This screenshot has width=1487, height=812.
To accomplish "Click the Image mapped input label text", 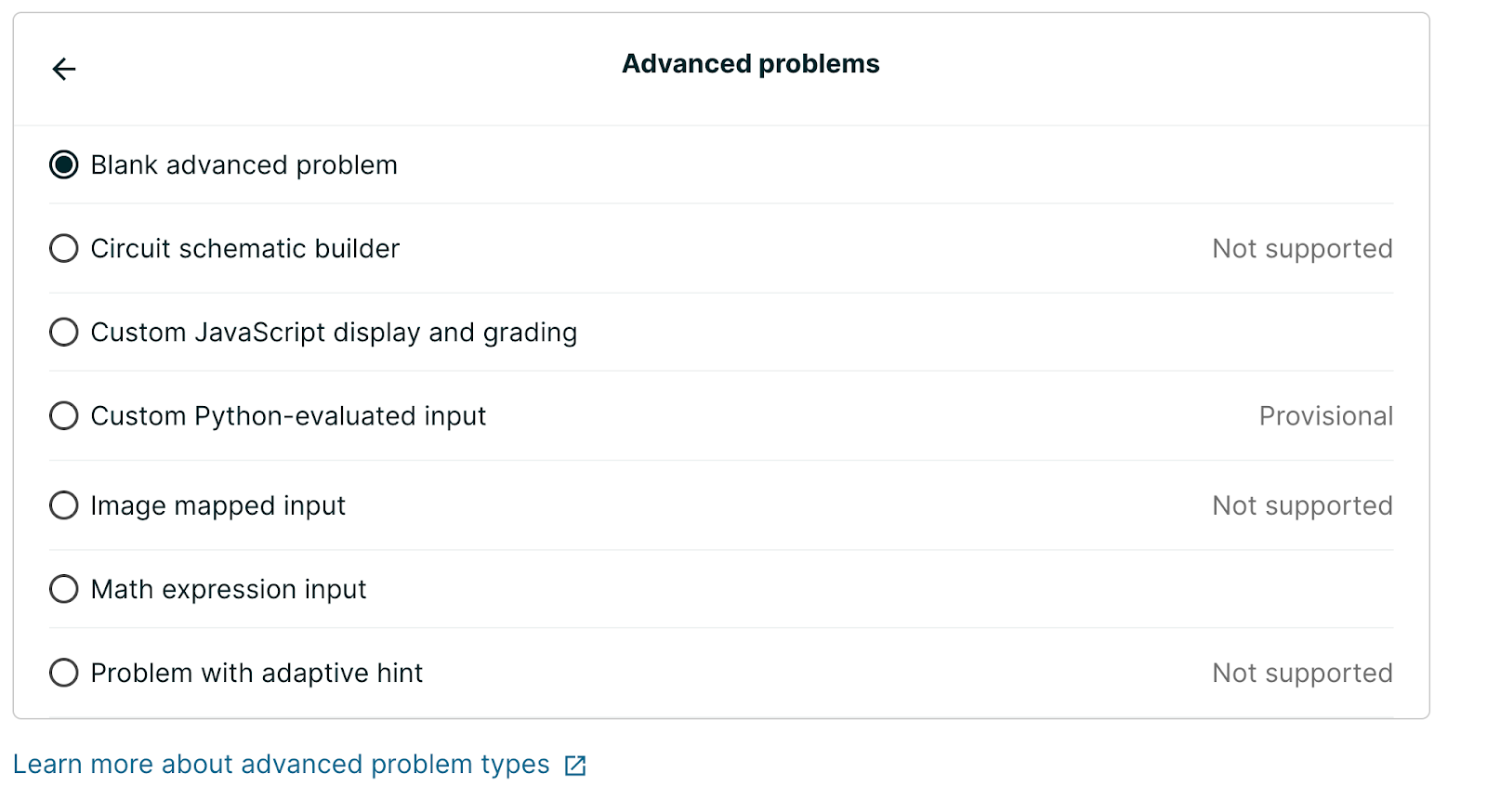I will coord(217,505).
